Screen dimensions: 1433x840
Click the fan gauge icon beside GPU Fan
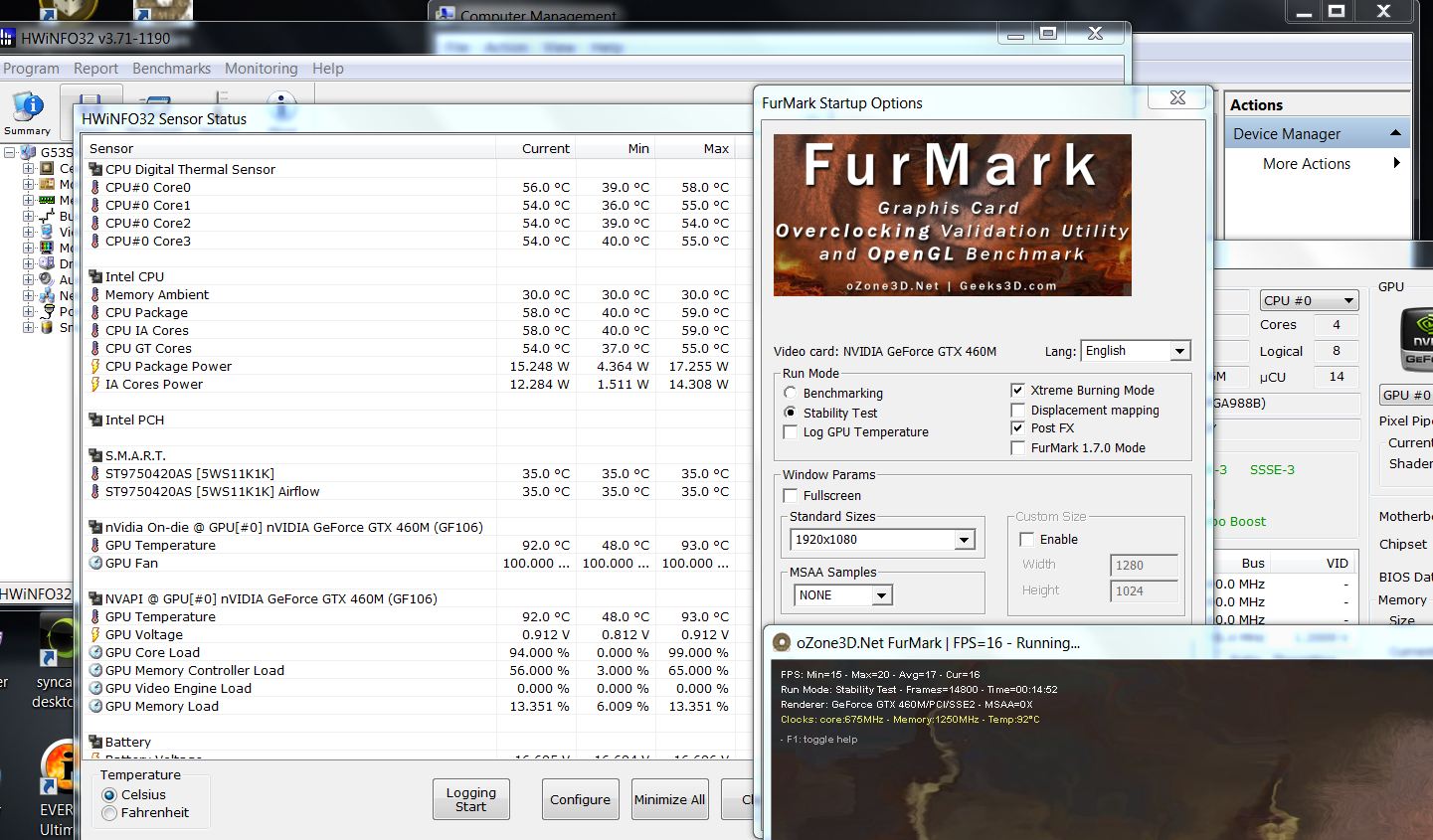click(x=95, y=563)
